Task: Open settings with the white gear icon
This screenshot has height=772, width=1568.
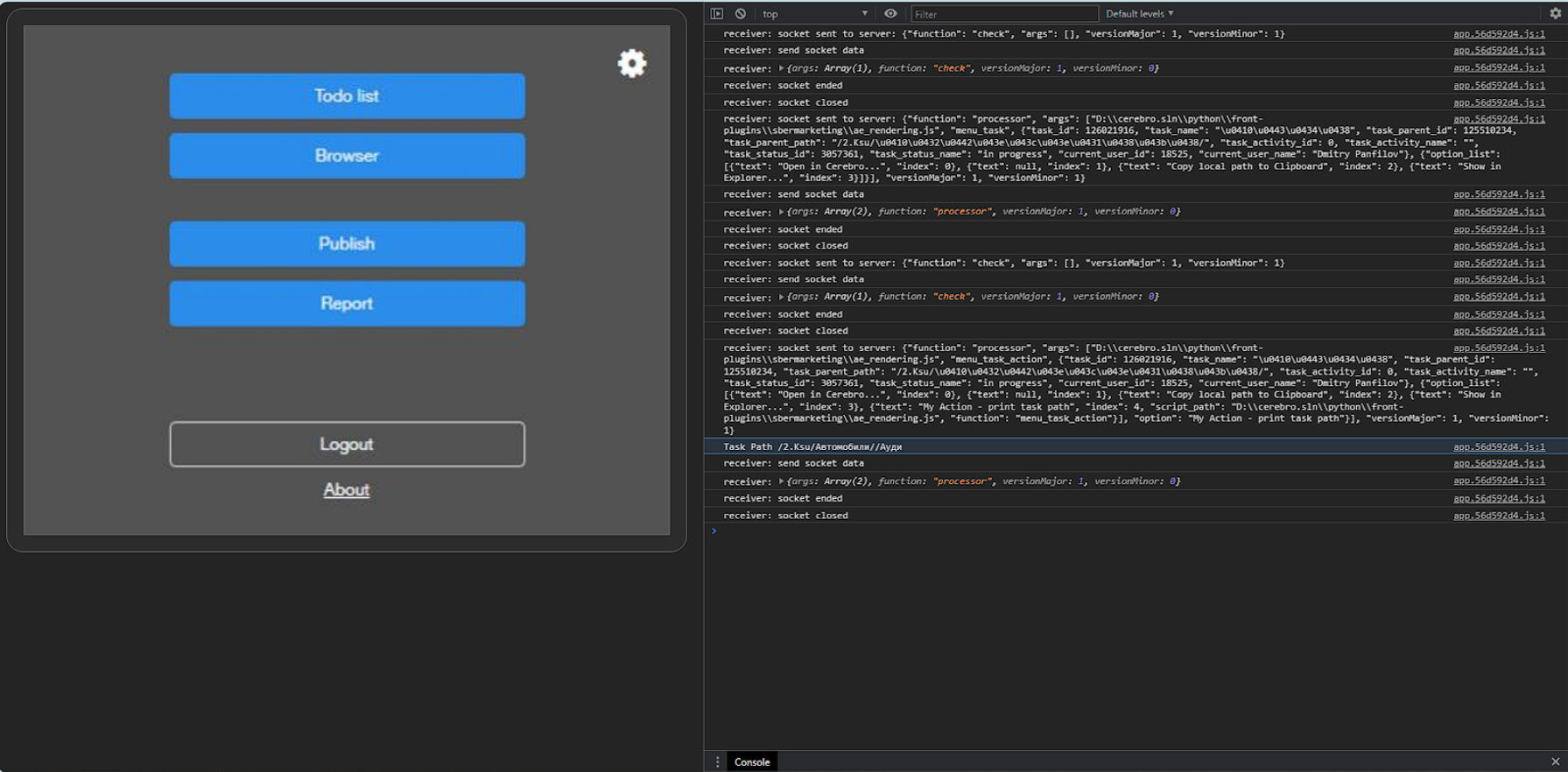Action: click(631, 63)
